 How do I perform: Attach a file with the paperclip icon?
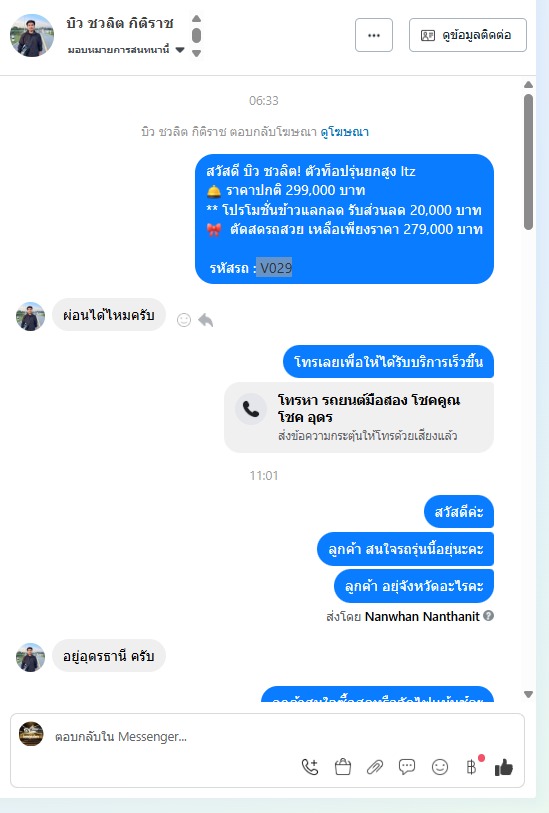[375, 767]
